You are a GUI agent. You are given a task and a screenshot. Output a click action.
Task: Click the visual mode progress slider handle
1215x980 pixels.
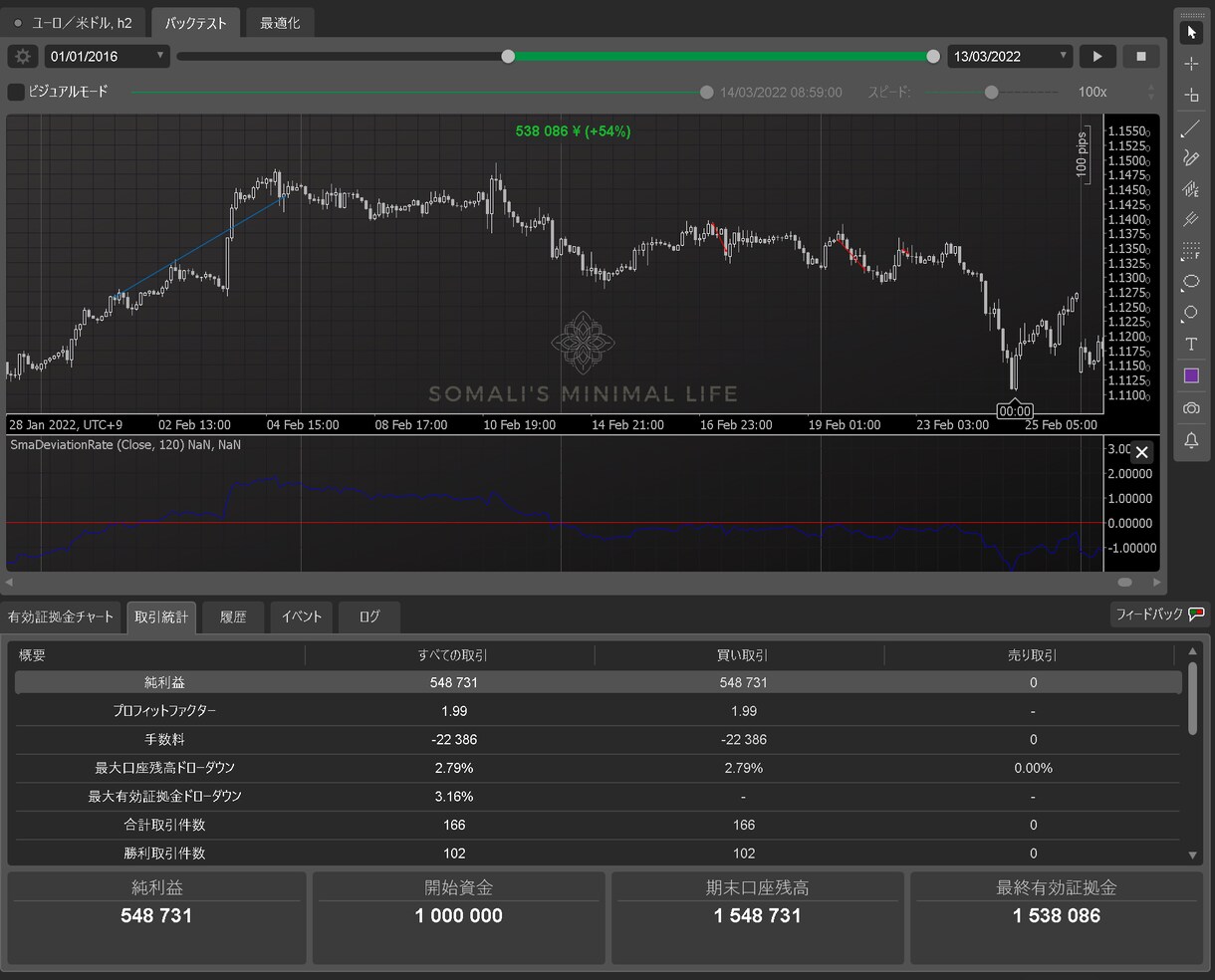tap(706, 92)
